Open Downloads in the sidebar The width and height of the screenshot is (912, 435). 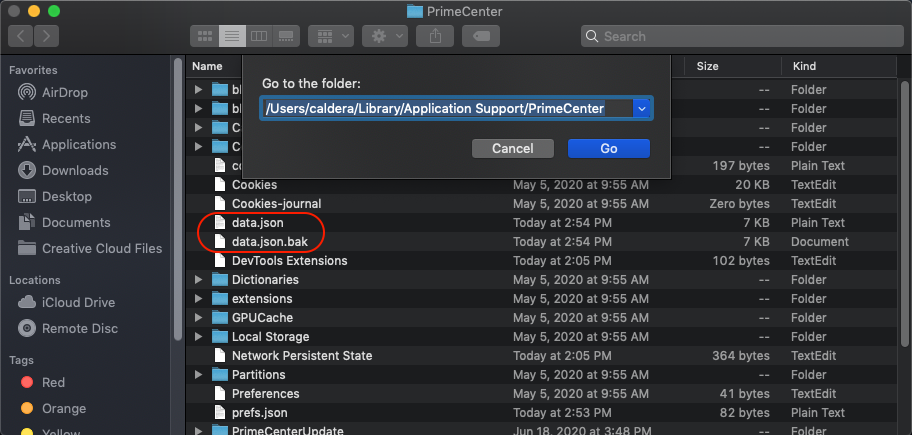pyautogui.click(x=75, y=170)
